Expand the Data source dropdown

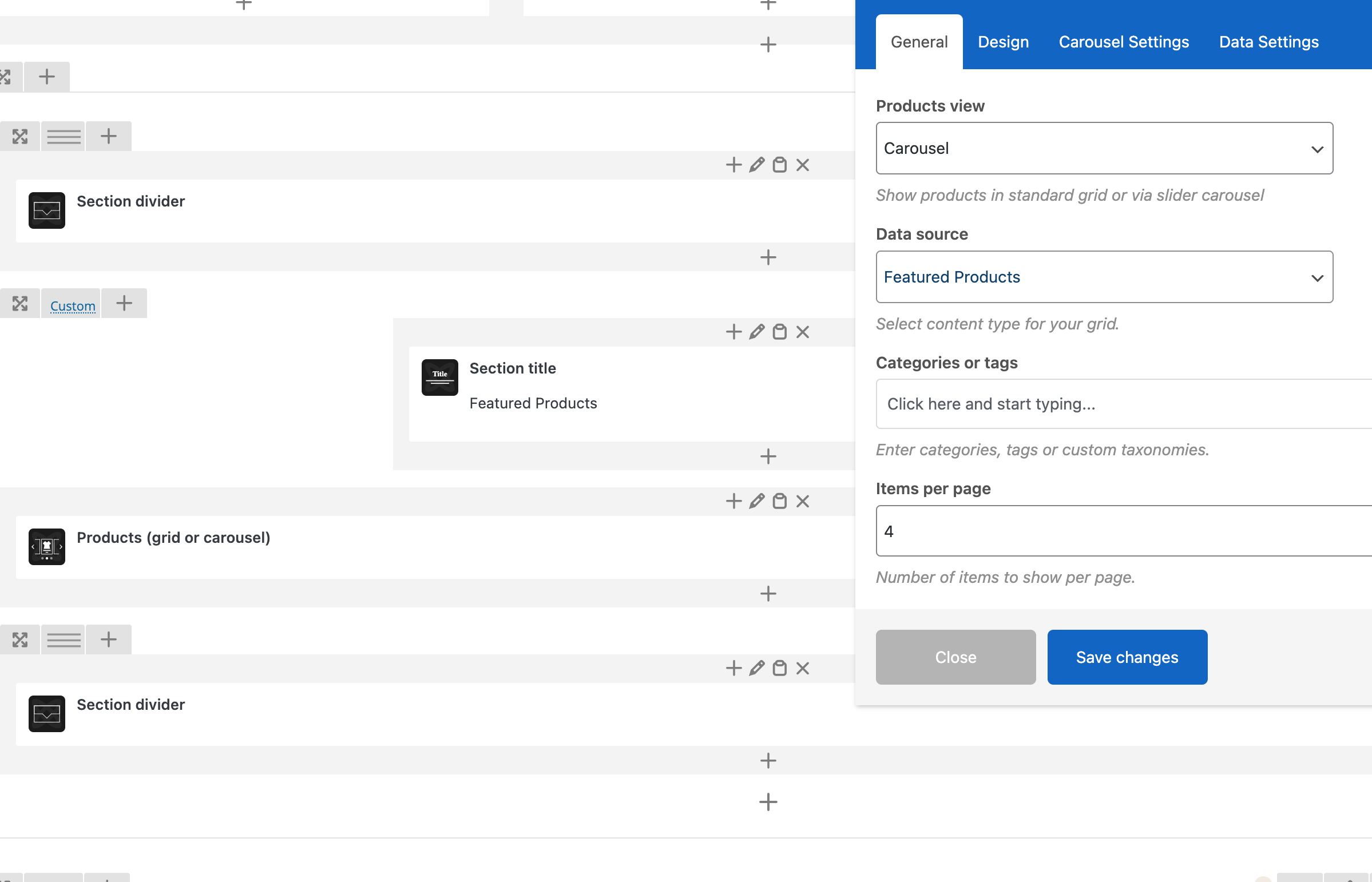[1104, 277]
